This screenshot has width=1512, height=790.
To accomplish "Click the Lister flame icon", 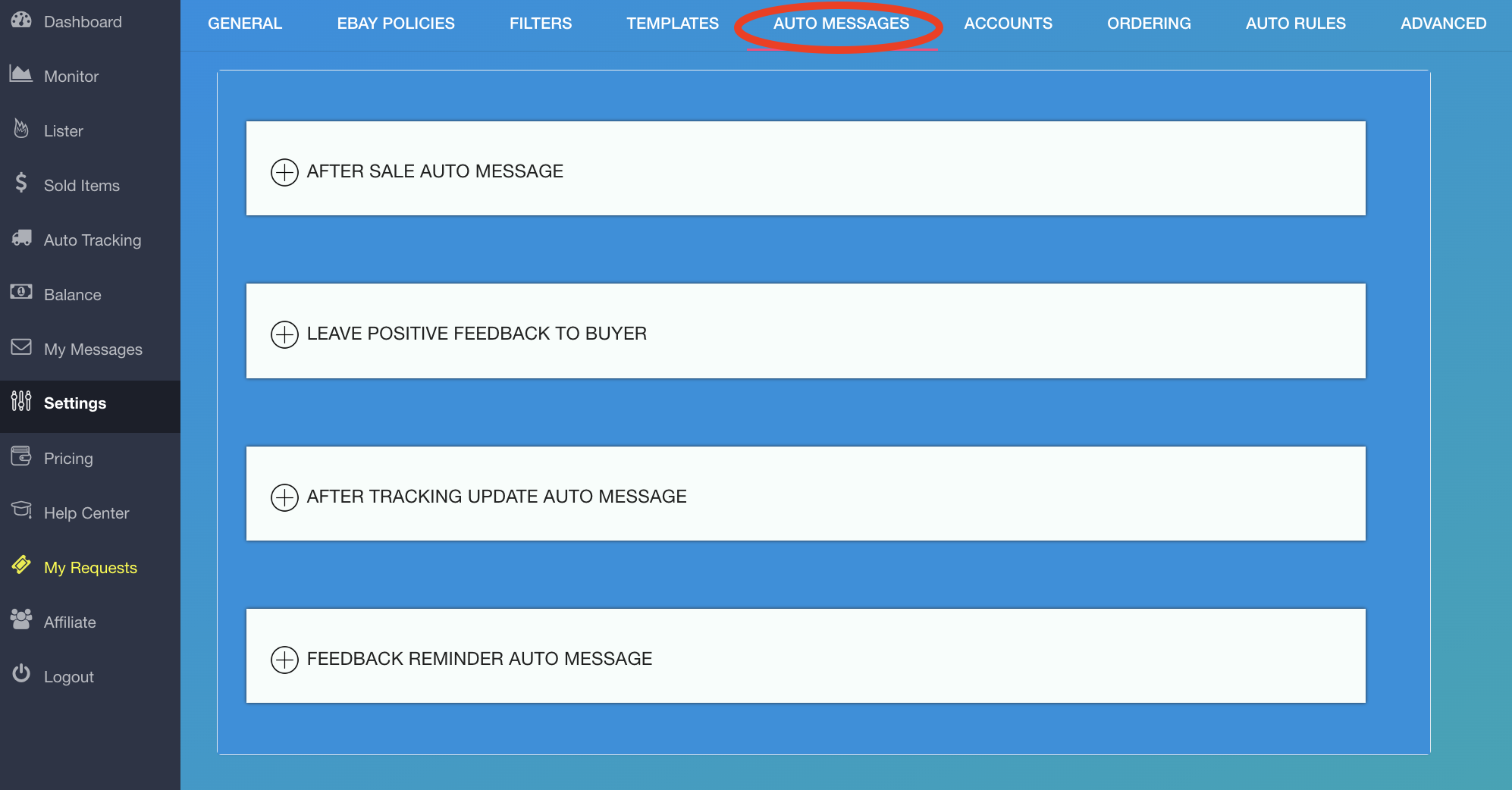I will click(21, 129).
